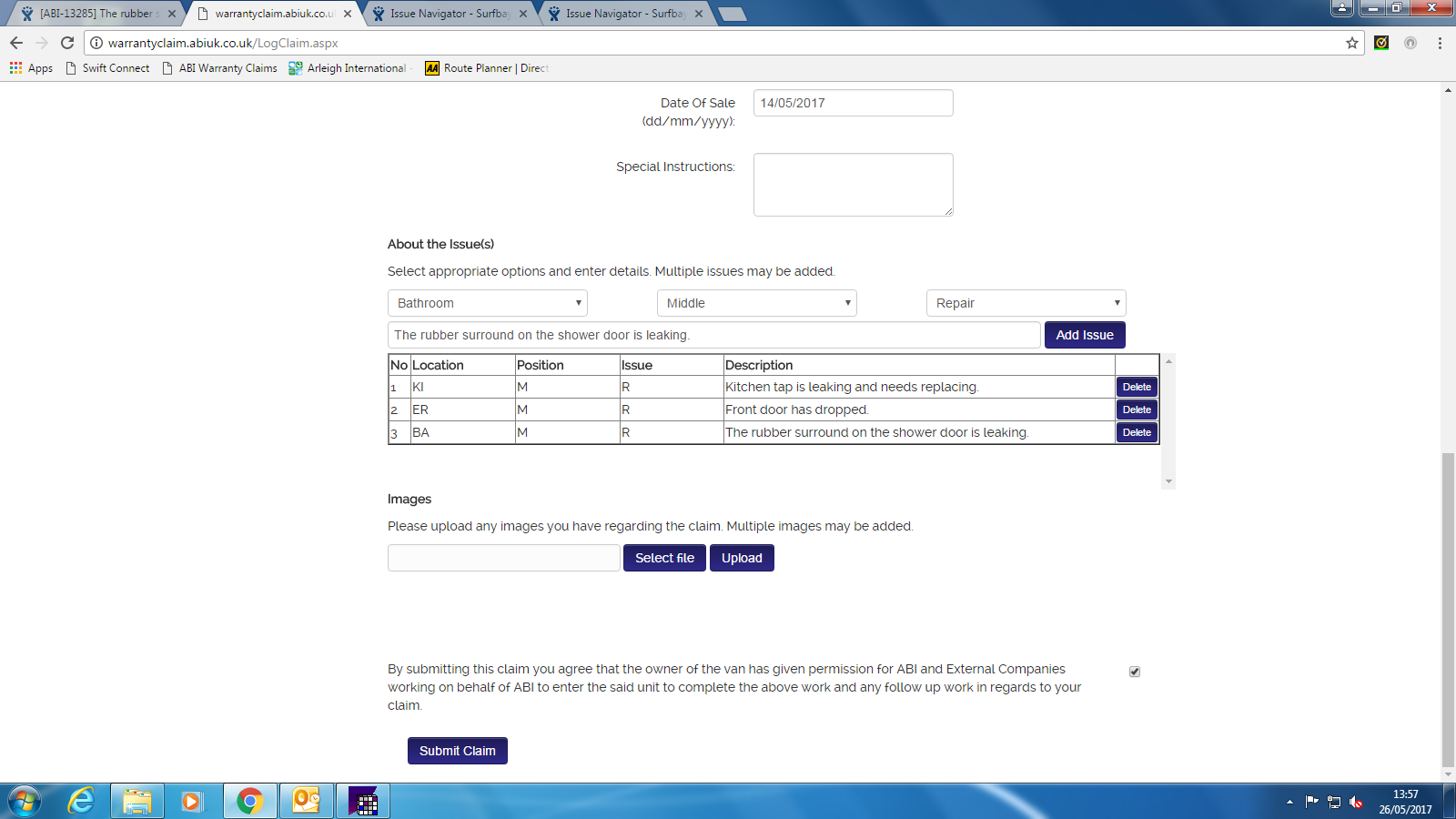Image resolution: width=1456 pixels, height=819 pixels.
Task: Open volume control tray icon
Action: 1356,802
